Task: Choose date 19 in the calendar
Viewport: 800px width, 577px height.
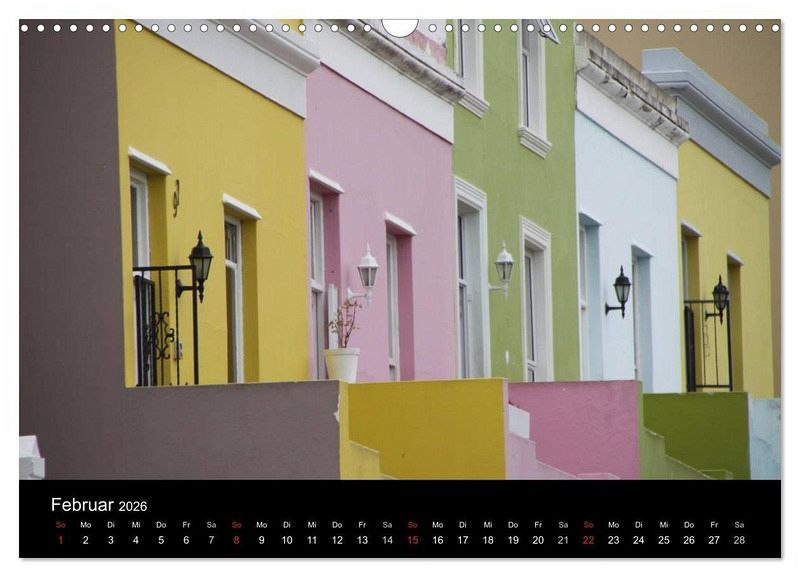Action: (513, 540)
